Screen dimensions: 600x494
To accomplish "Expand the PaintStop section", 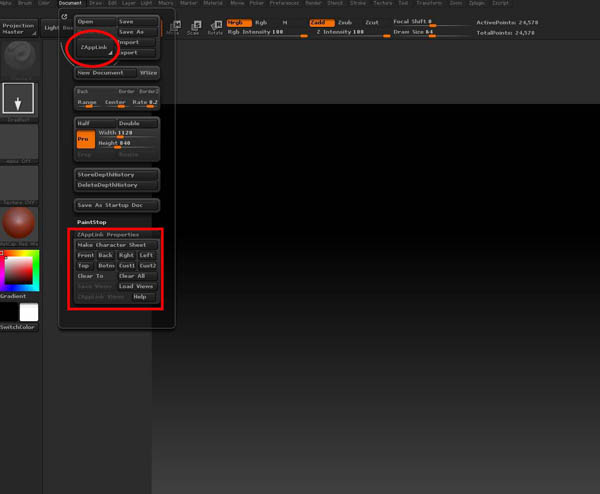I will pos(92,222).
